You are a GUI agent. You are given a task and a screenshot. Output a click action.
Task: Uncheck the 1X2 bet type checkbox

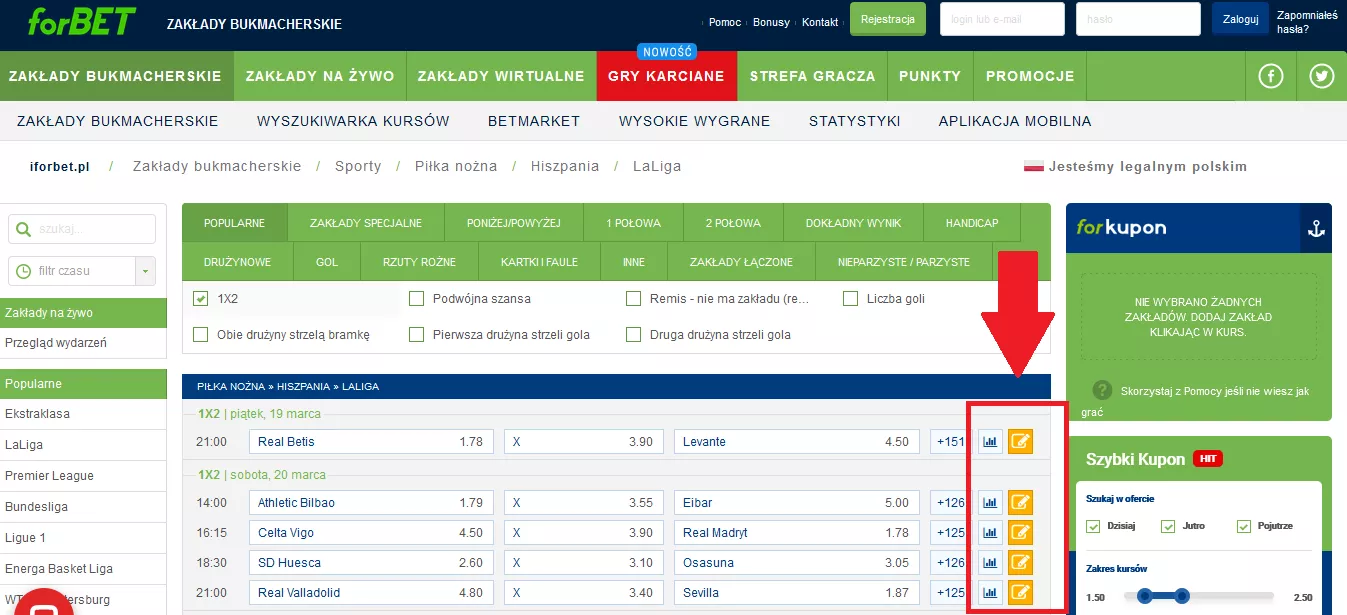[x=201, y=298]
